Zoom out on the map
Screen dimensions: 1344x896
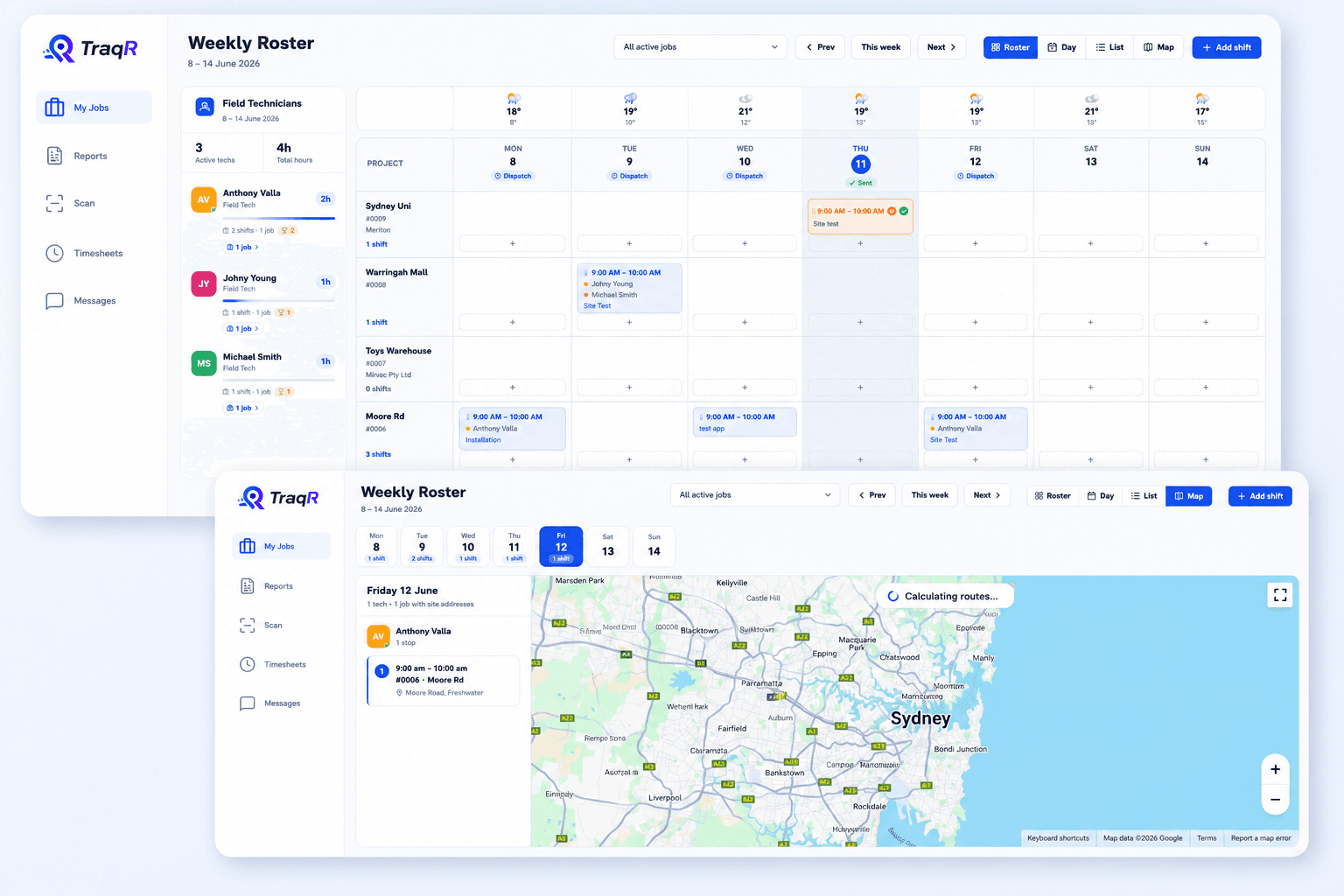point(1275,800)
